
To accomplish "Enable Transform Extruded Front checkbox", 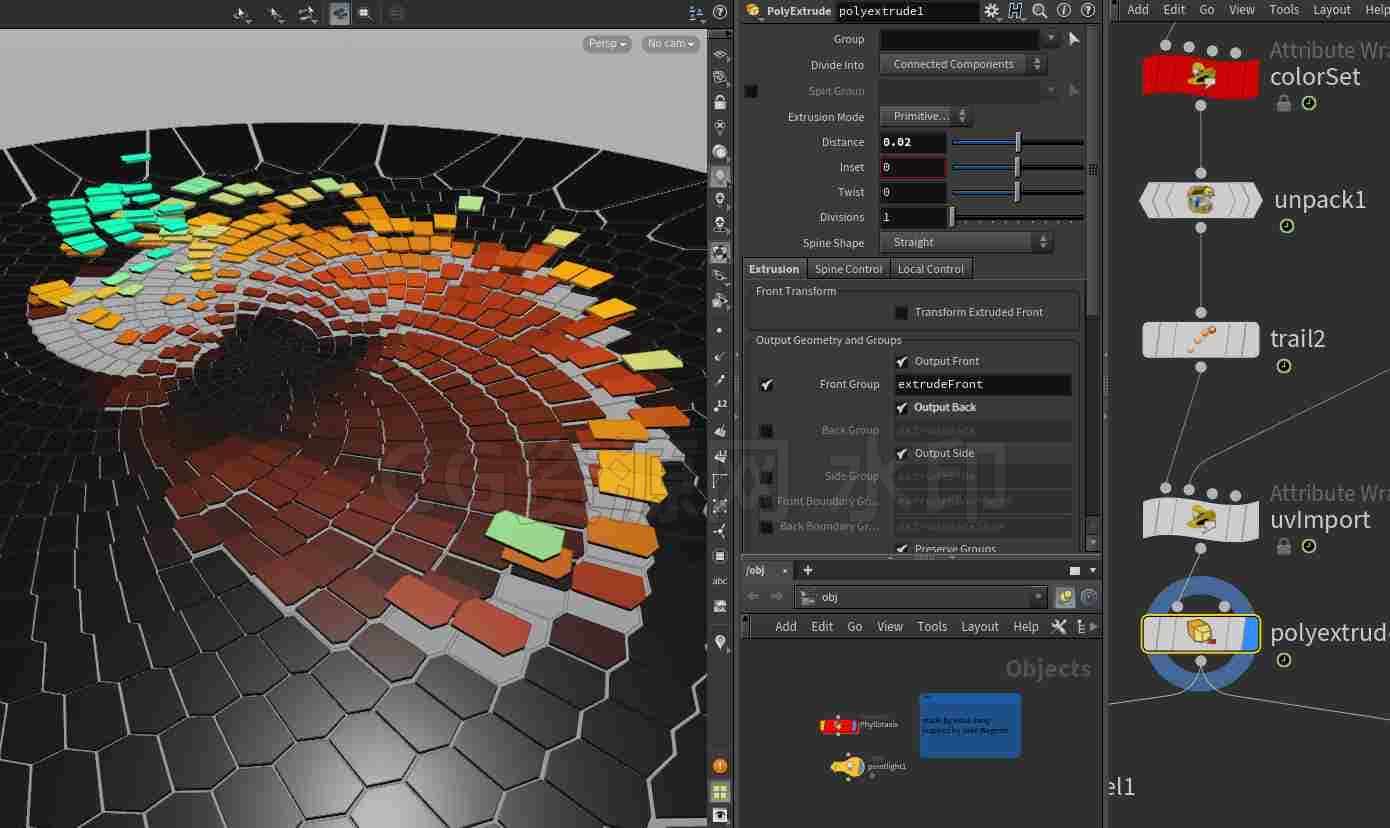I will pyautogui.click(x=901, y=313).
